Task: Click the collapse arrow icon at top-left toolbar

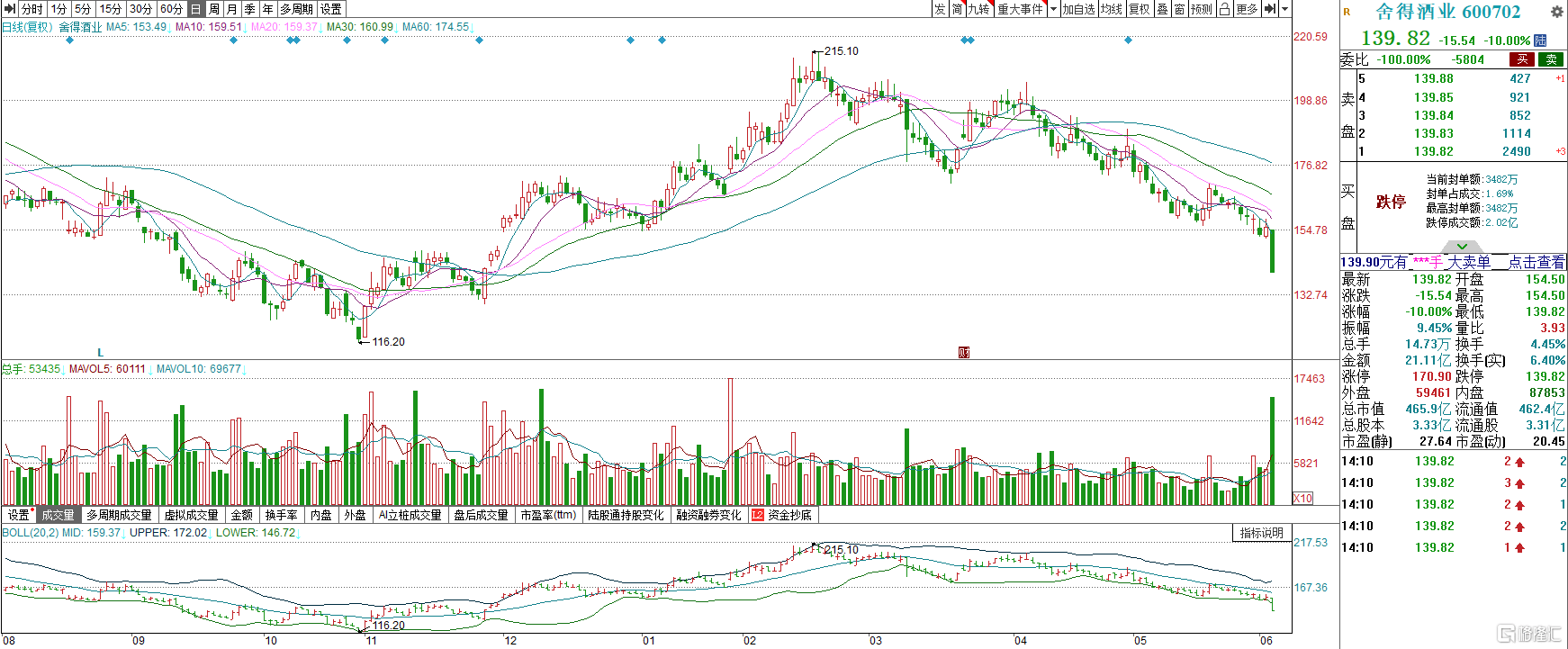Action: [x=10, y=8]
